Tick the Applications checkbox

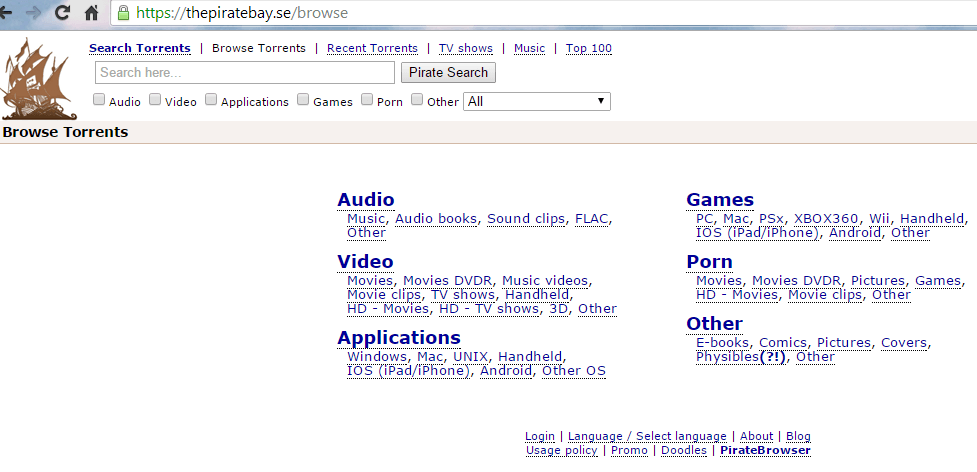pyautogui.click(x=211, y=99)
